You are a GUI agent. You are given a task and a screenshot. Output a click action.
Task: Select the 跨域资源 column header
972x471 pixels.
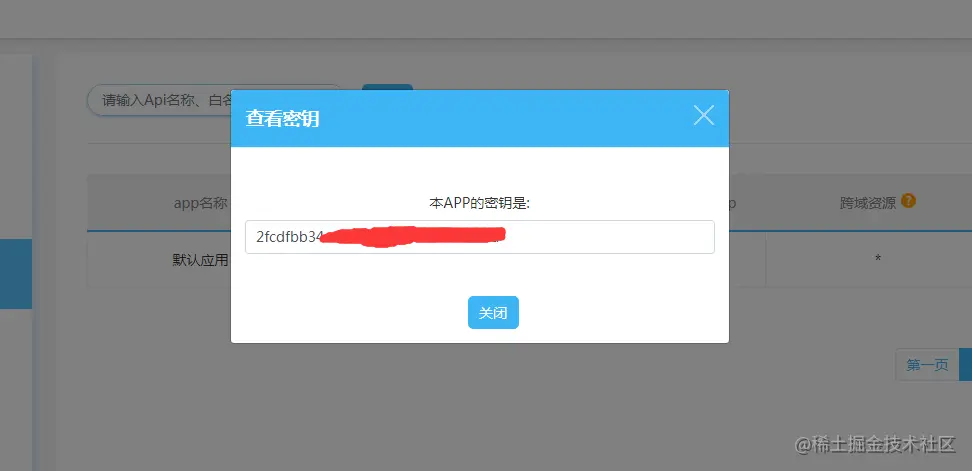click(868, 203)
